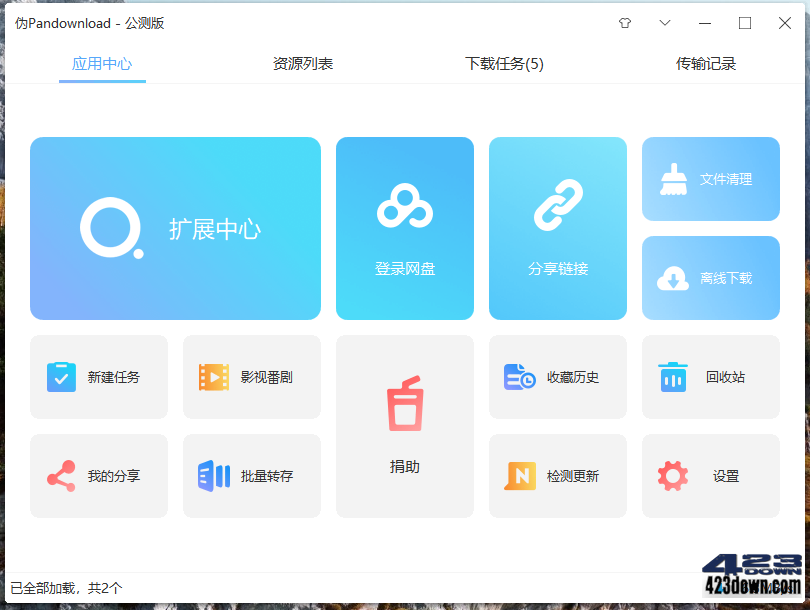Click the shirt-shaped theme icon in titlebar

[624, 22]
